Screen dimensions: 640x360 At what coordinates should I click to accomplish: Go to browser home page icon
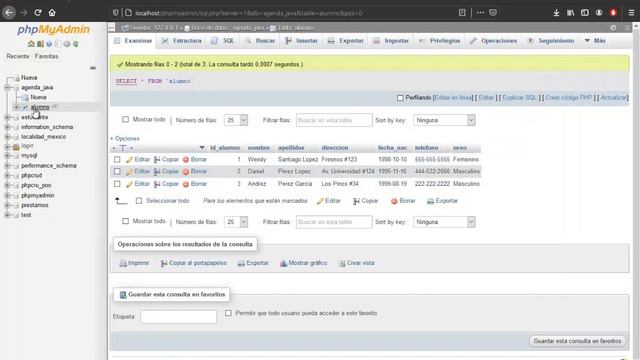pos(52,13)
